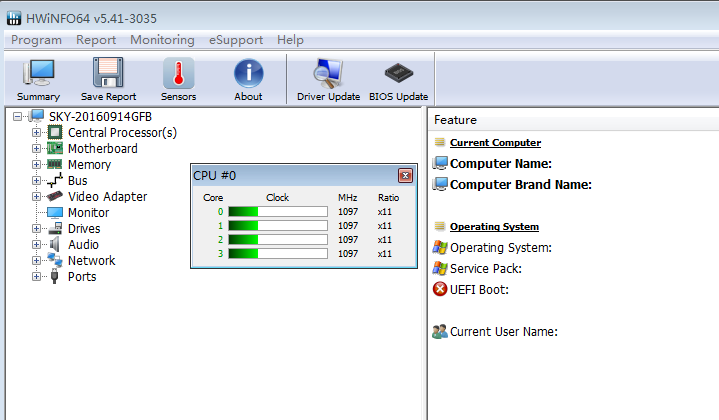The image size is (719, 420).
Task: Expand the Central Processor(s) node
Action: 36,133
